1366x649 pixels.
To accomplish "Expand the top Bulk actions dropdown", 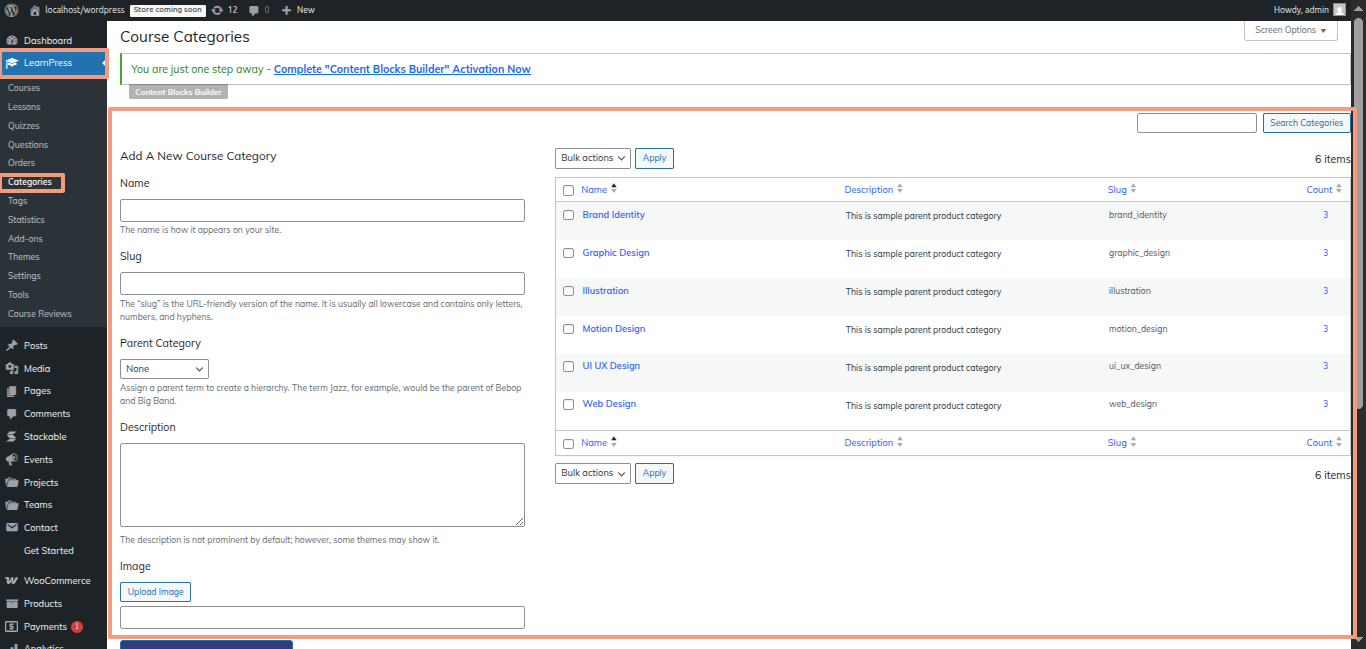I will pos(592,158).
